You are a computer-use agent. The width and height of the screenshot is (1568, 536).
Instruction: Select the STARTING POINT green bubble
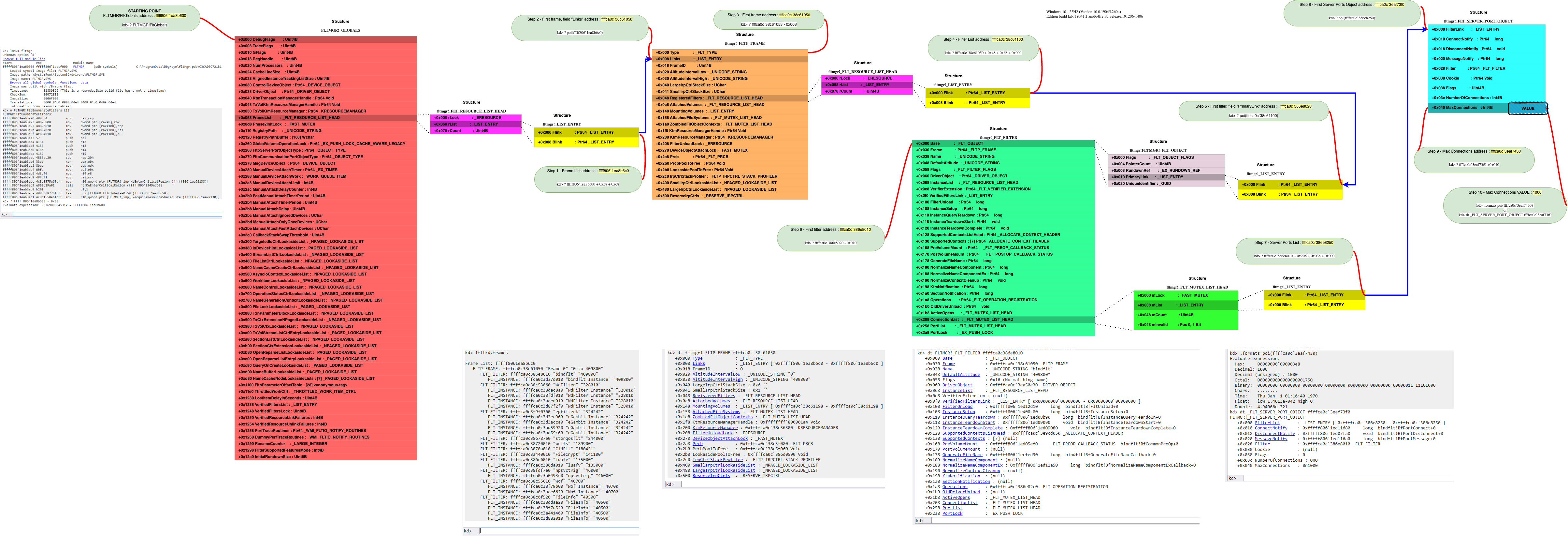[145, 18]
